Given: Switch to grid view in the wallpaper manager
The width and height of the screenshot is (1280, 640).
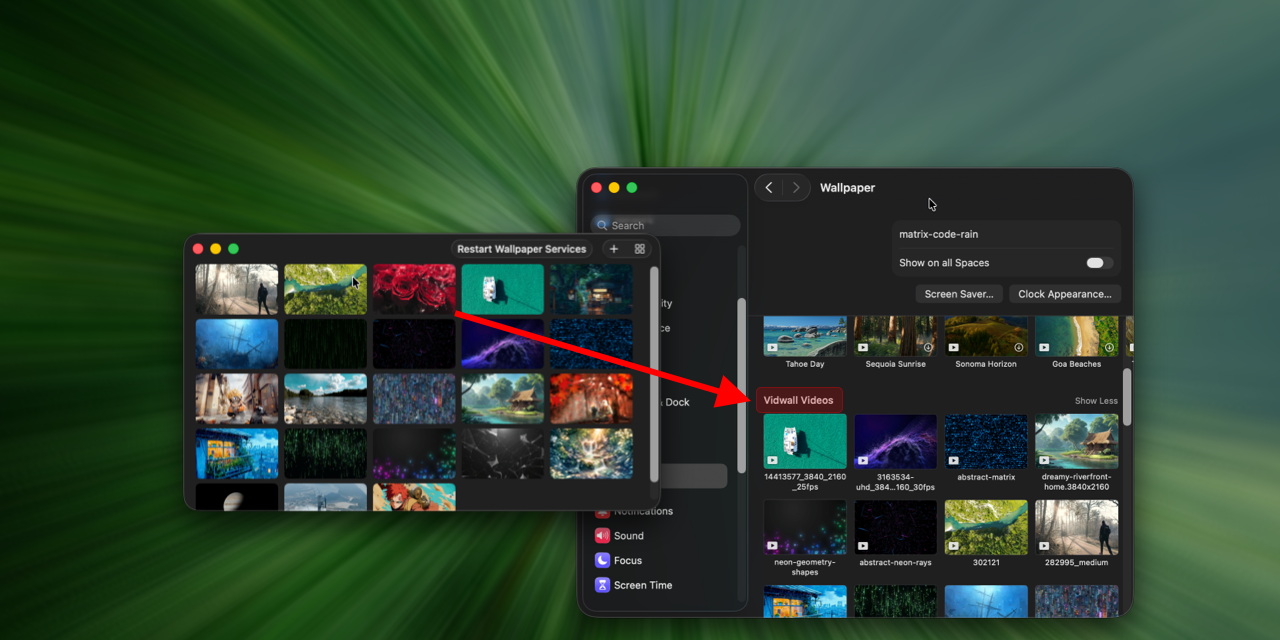Looking at the screenshot, I should [x=638, y=248].
